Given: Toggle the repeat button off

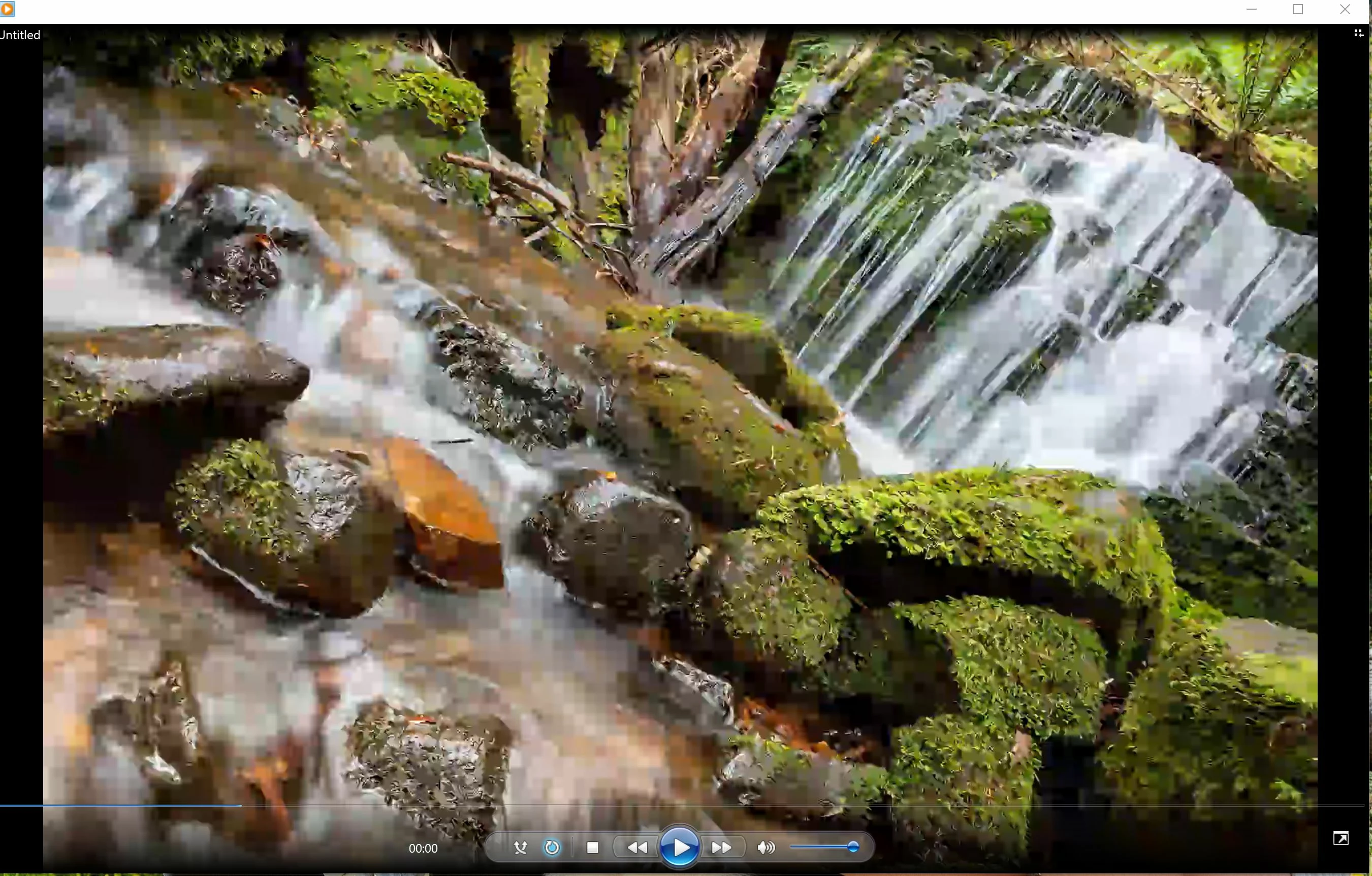Looking at the screenshot, I should pyautogui.click(x=552, y=848).
